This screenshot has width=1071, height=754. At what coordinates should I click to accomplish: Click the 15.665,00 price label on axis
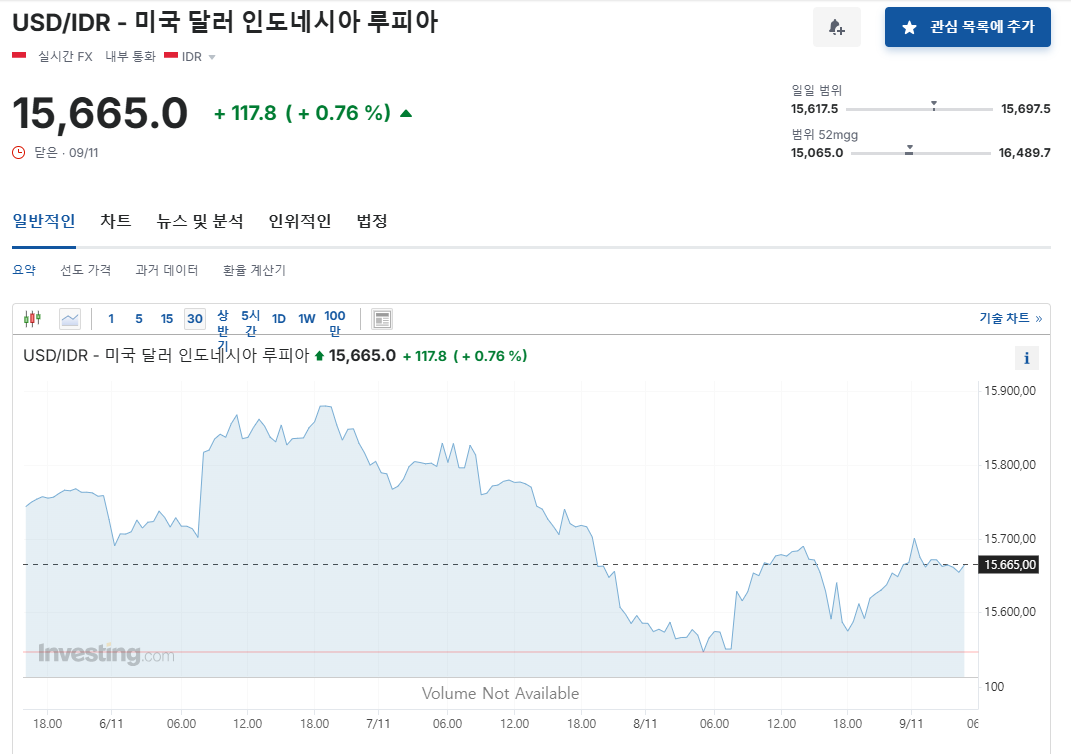tap(1010, 565)
